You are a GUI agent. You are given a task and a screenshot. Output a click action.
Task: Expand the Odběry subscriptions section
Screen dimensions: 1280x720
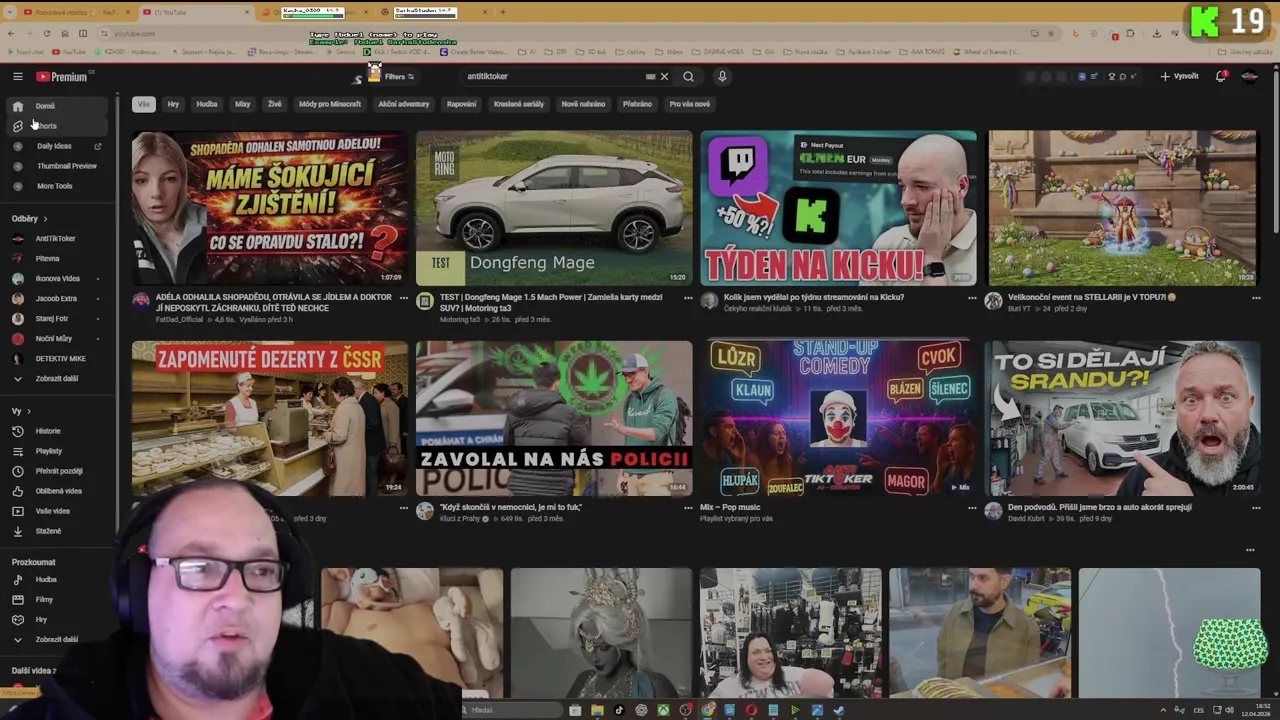(x=30, y=218)
